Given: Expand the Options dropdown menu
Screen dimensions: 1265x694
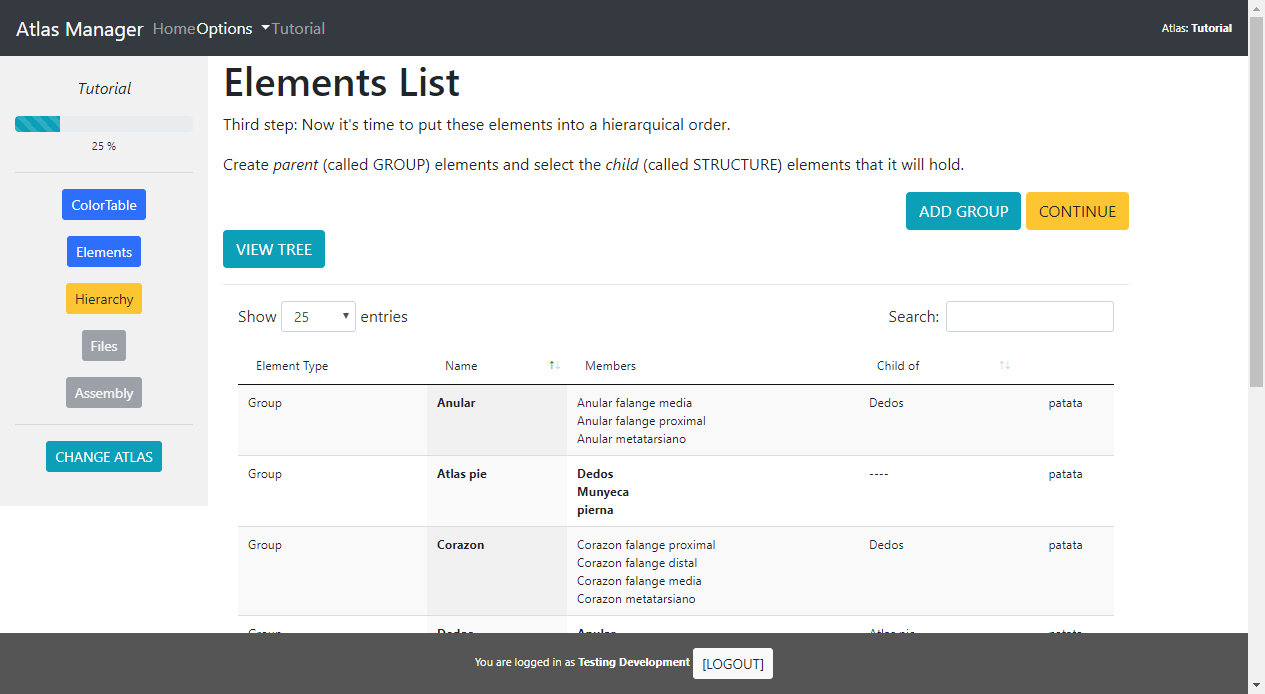Looking at the screenshot, I should pyautogui.click(x=232, y=29).
